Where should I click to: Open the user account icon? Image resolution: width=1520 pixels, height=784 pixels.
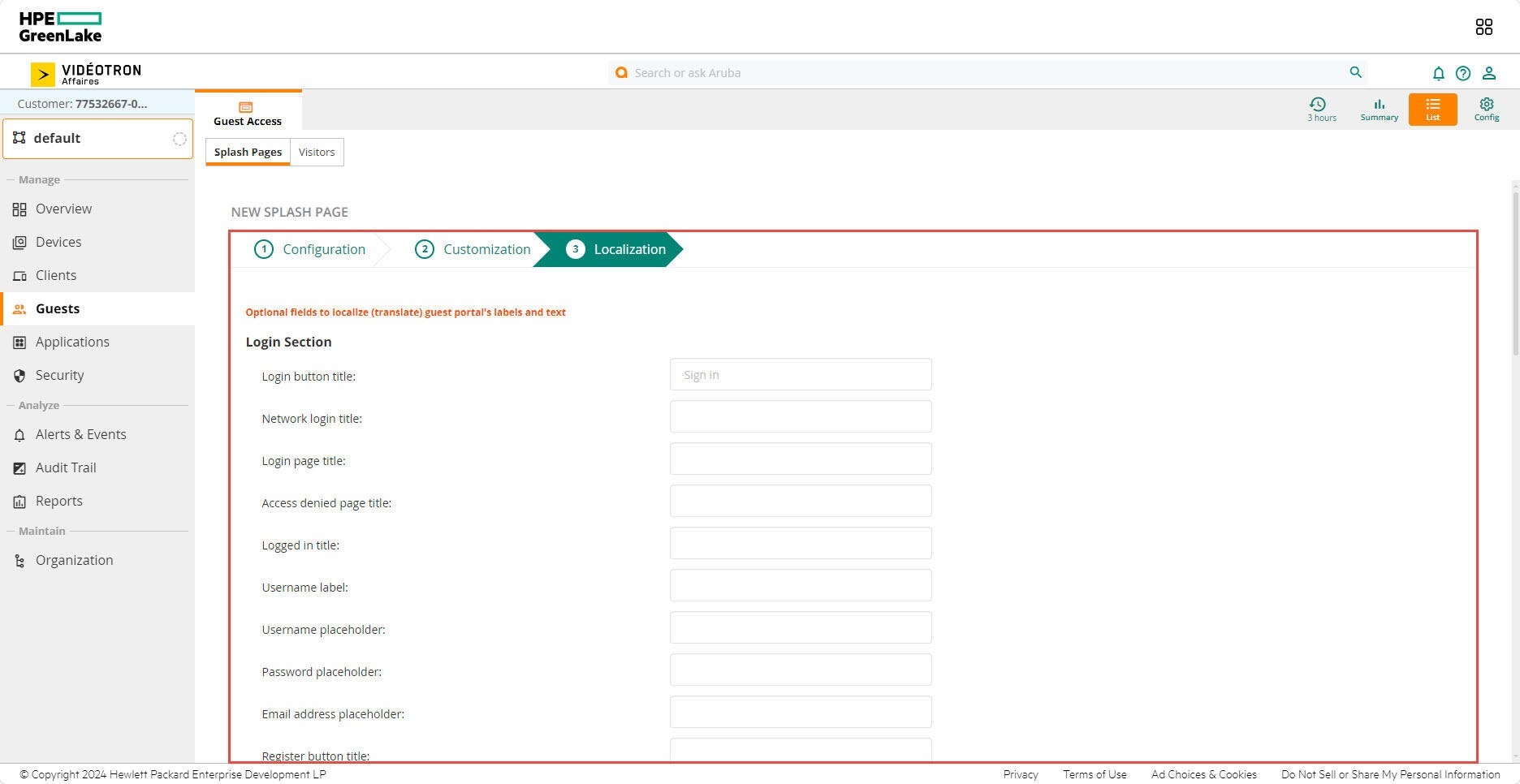pyautogui.click(x=1489, y=73)
